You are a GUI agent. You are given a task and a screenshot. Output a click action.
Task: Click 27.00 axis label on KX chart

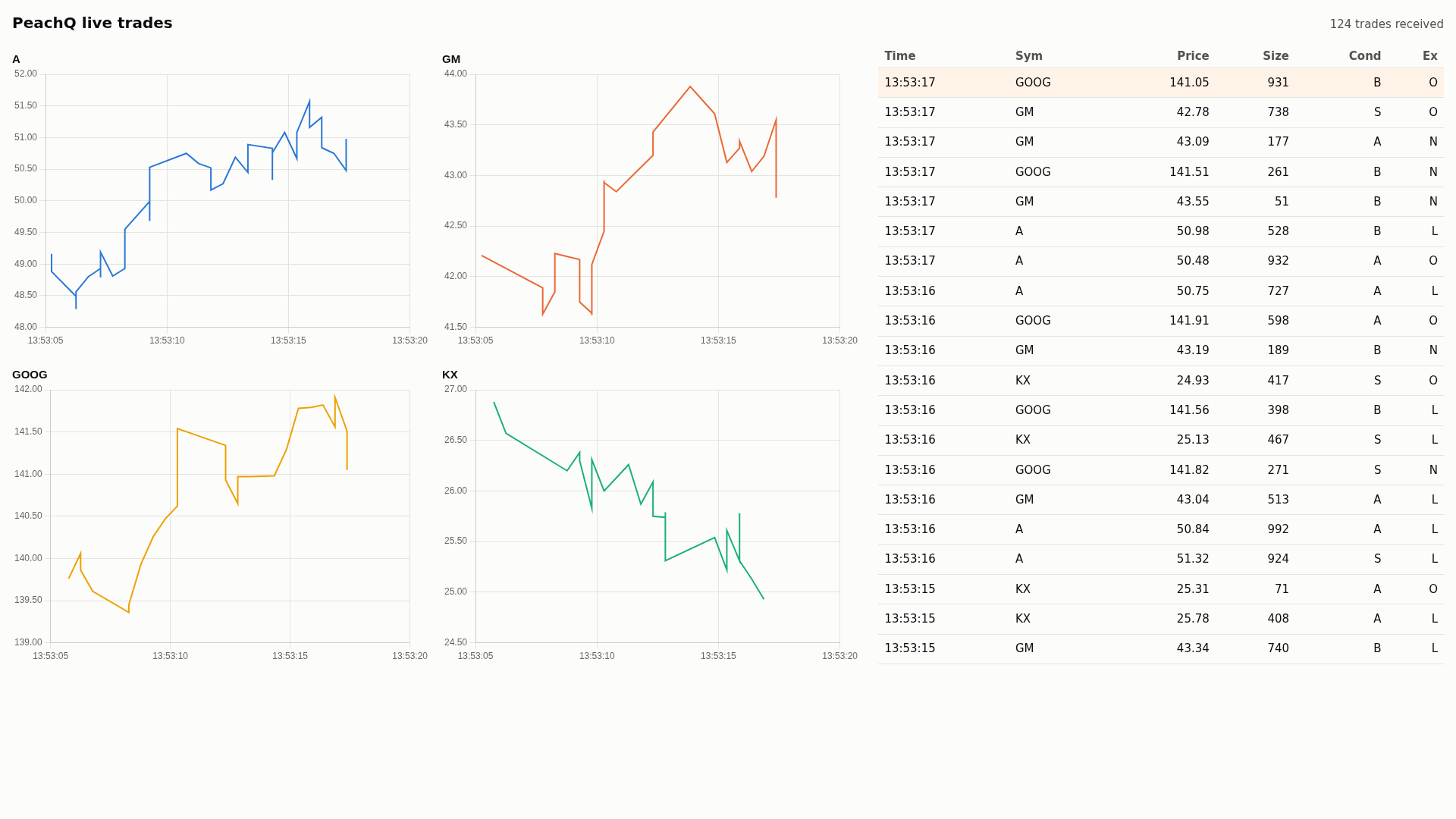tap(456, 389)
